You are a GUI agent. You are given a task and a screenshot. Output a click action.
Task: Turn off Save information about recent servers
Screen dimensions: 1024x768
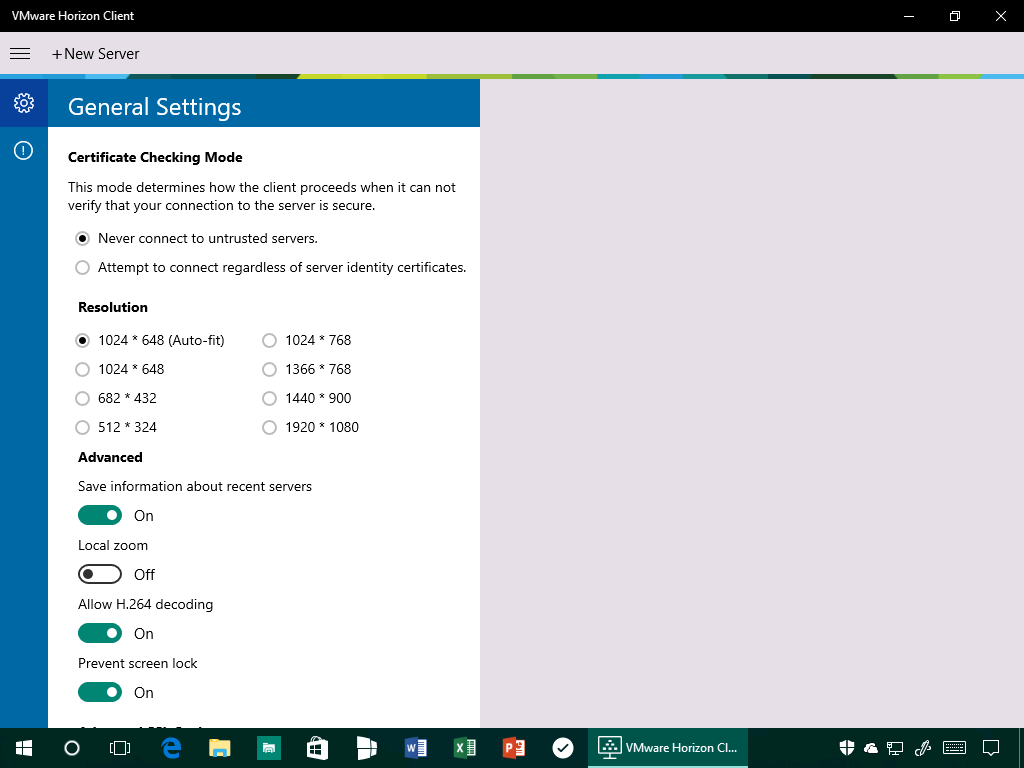[100, 515]
